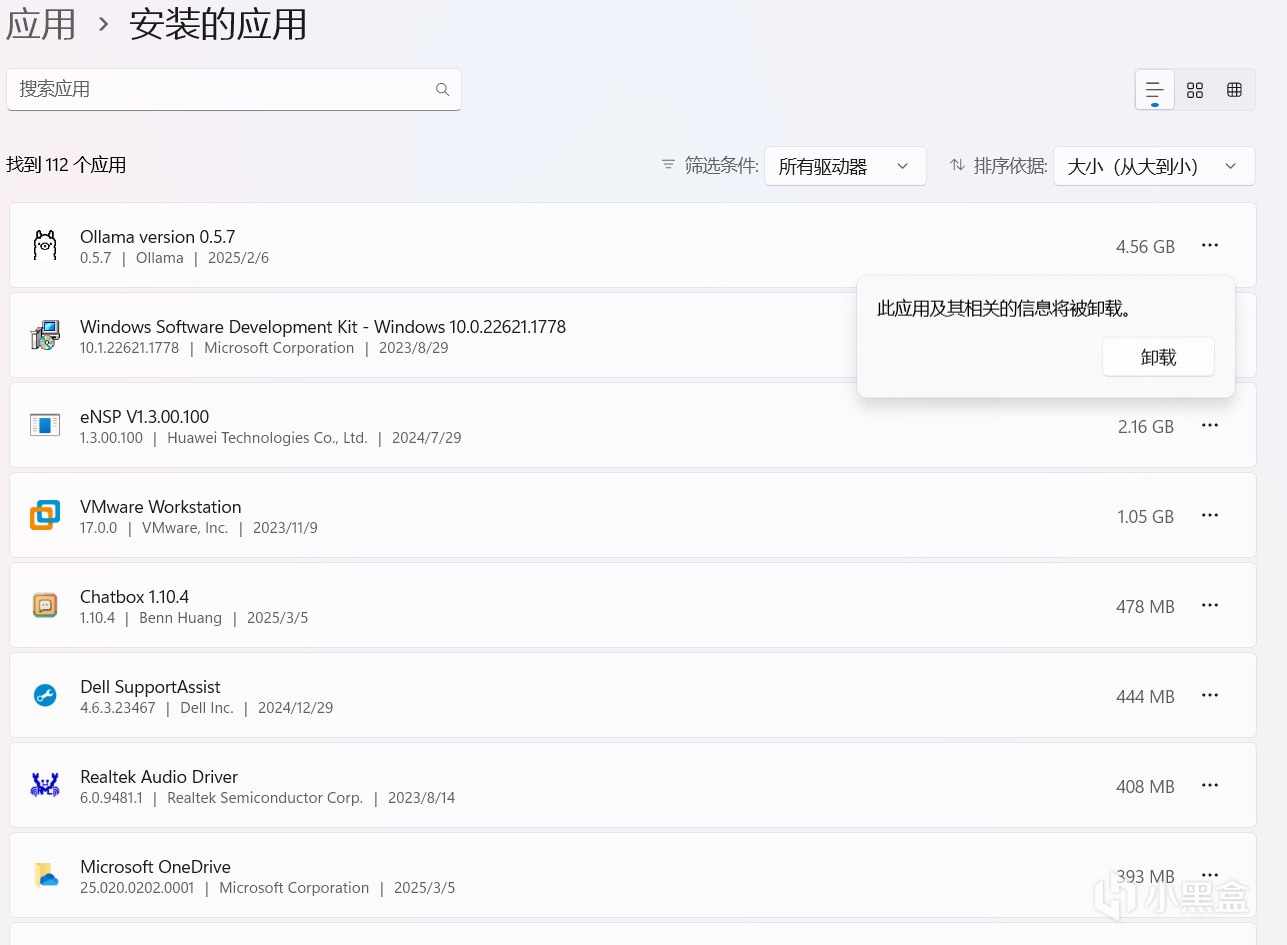Go back to 应用 in the breadcrumb
This screenshot has height=945, width=1287.
coord(41,24)
